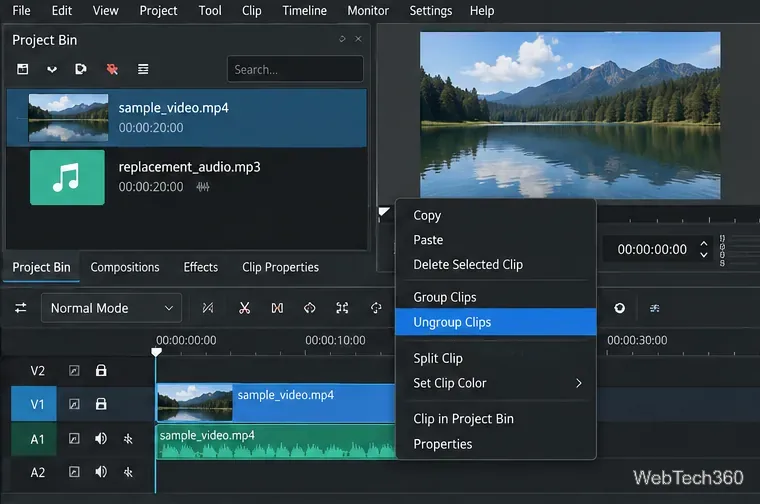Float the Project Bin panel with diamond icon
This screenshot has width=760, height=504.
(342, 39)
